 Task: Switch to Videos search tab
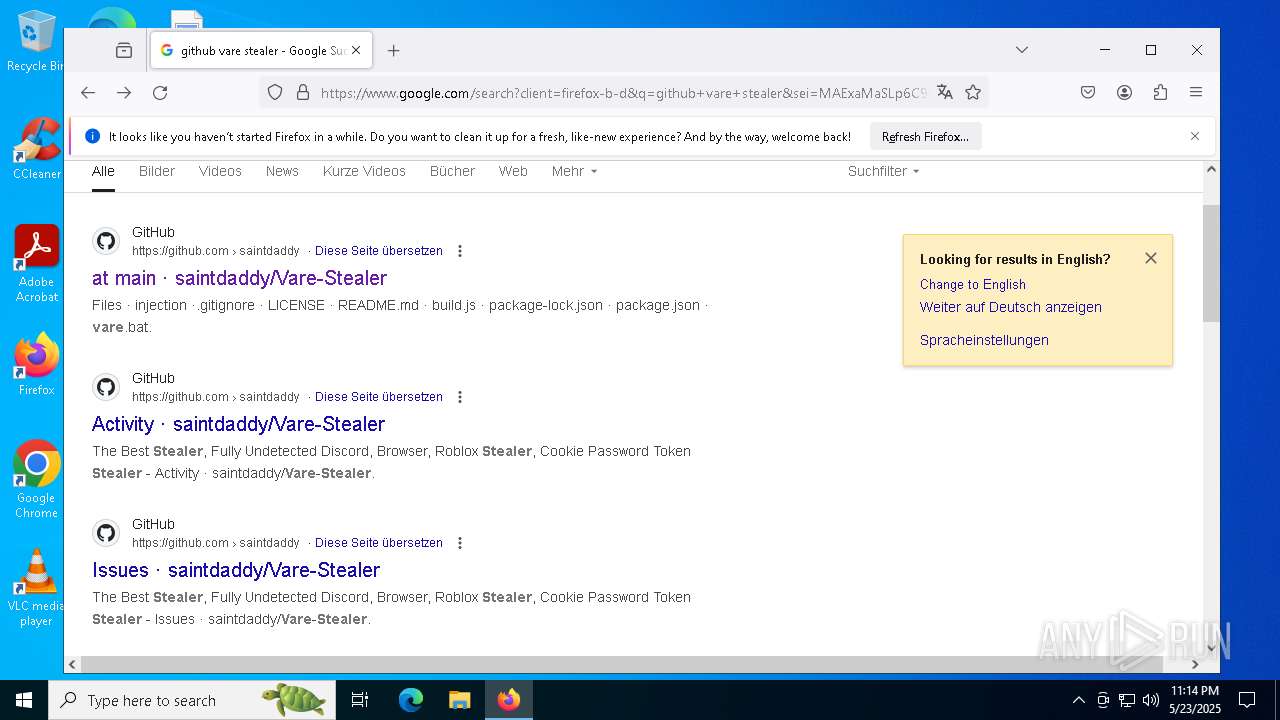click(220, 172)
